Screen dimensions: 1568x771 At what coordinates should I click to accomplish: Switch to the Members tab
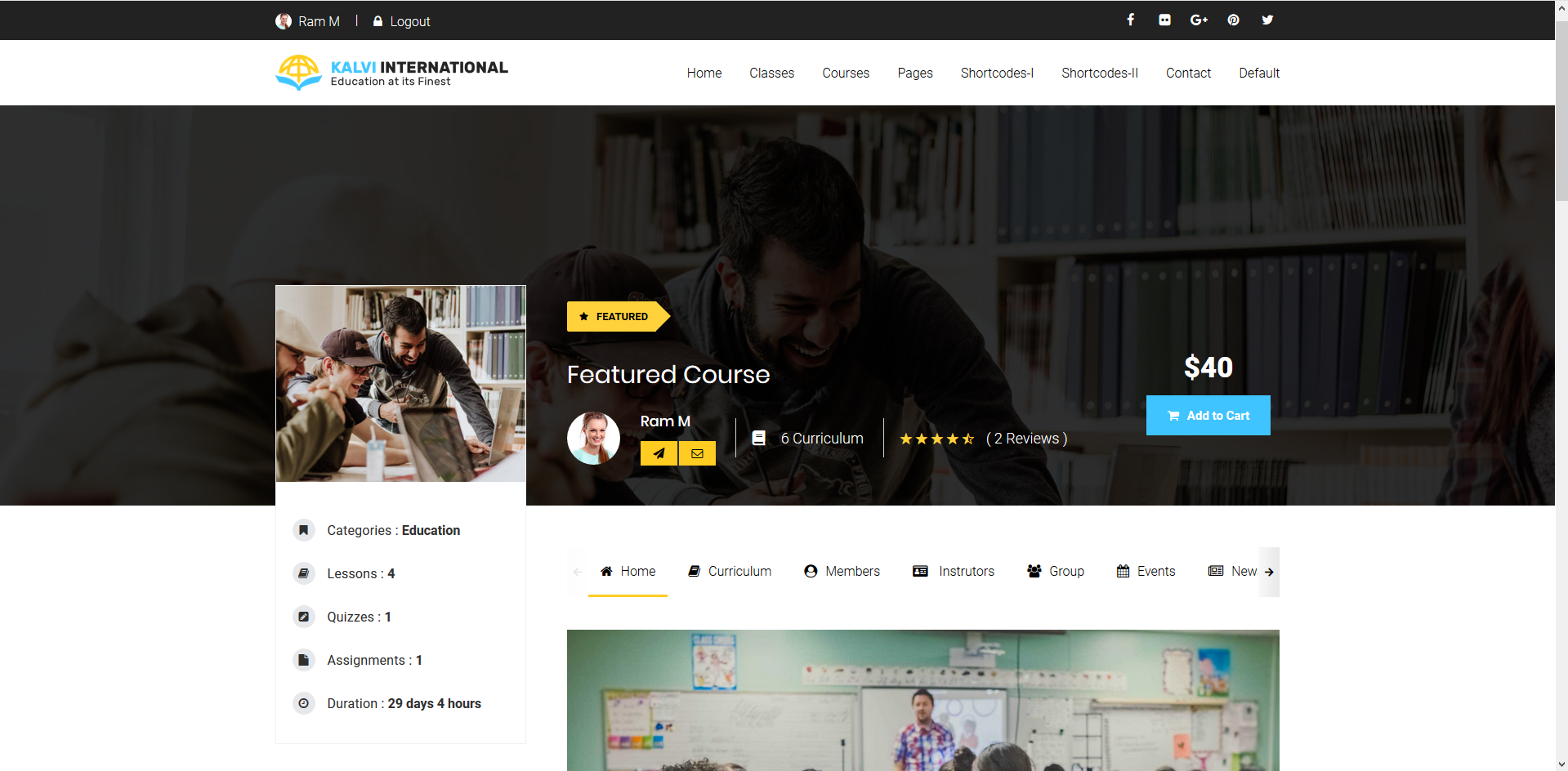click(x=842, y=571)
